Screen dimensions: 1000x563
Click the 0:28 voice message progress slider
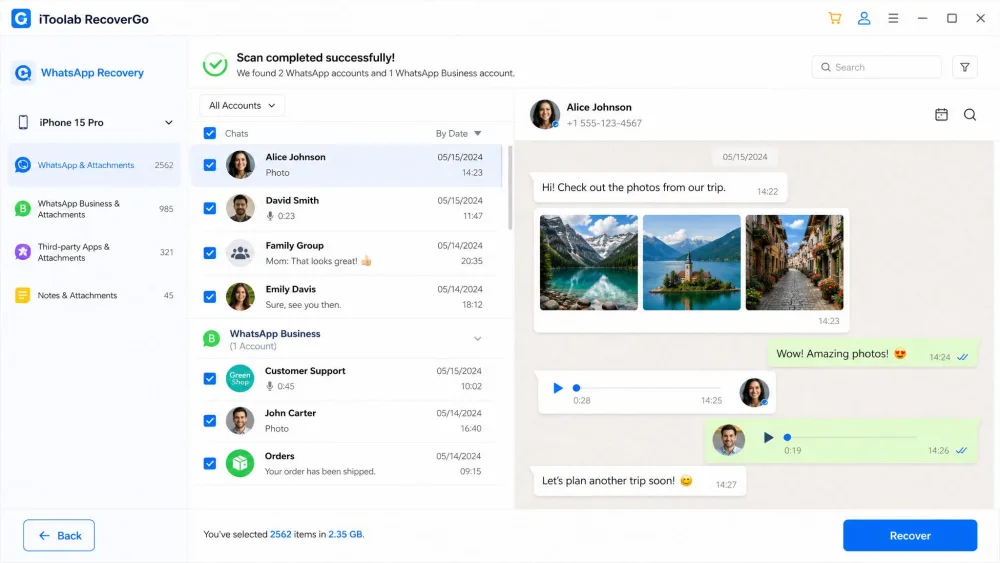click(x=648, y=388)
